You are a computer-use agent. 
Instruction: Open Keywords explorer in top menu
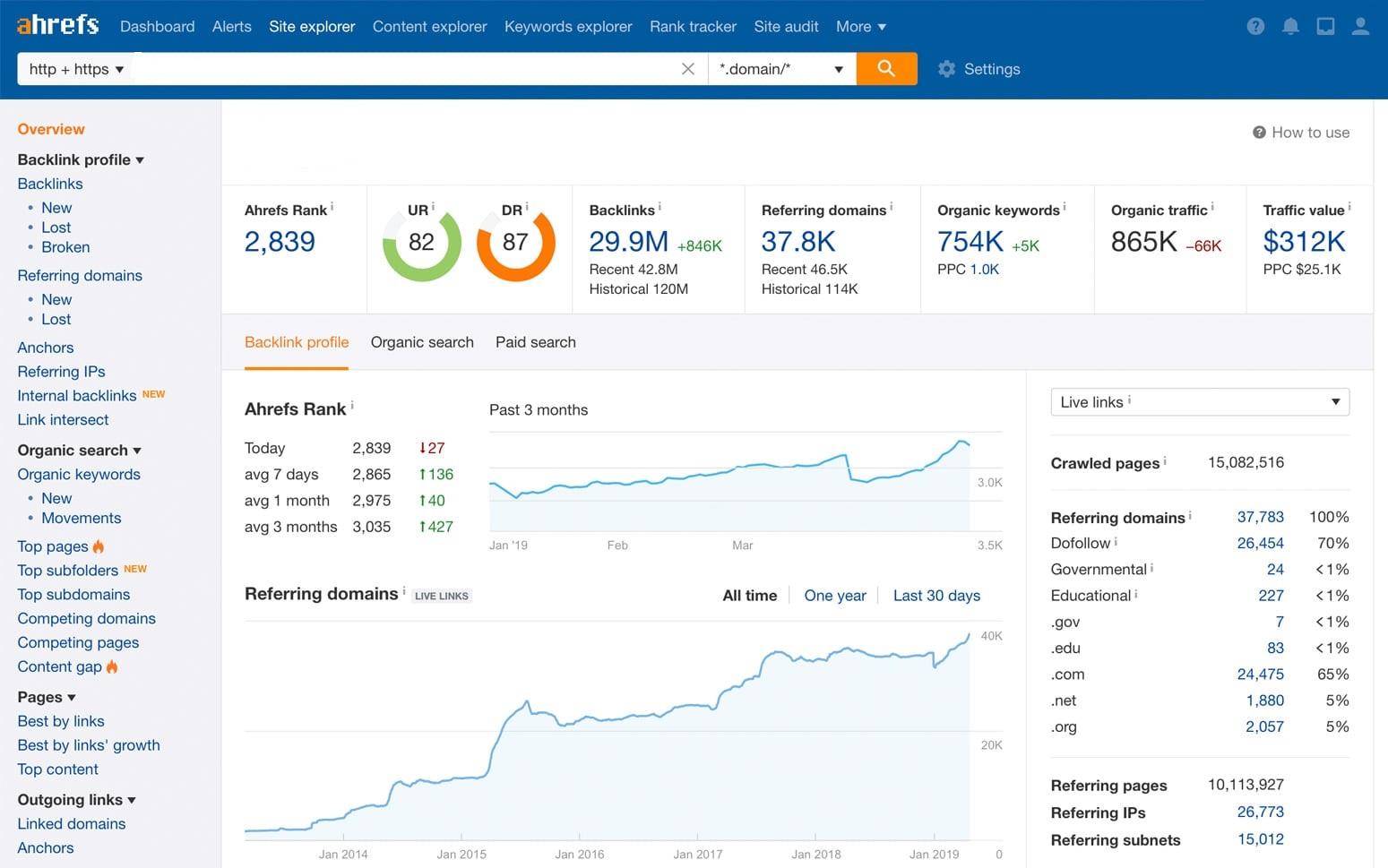[568, 27]
